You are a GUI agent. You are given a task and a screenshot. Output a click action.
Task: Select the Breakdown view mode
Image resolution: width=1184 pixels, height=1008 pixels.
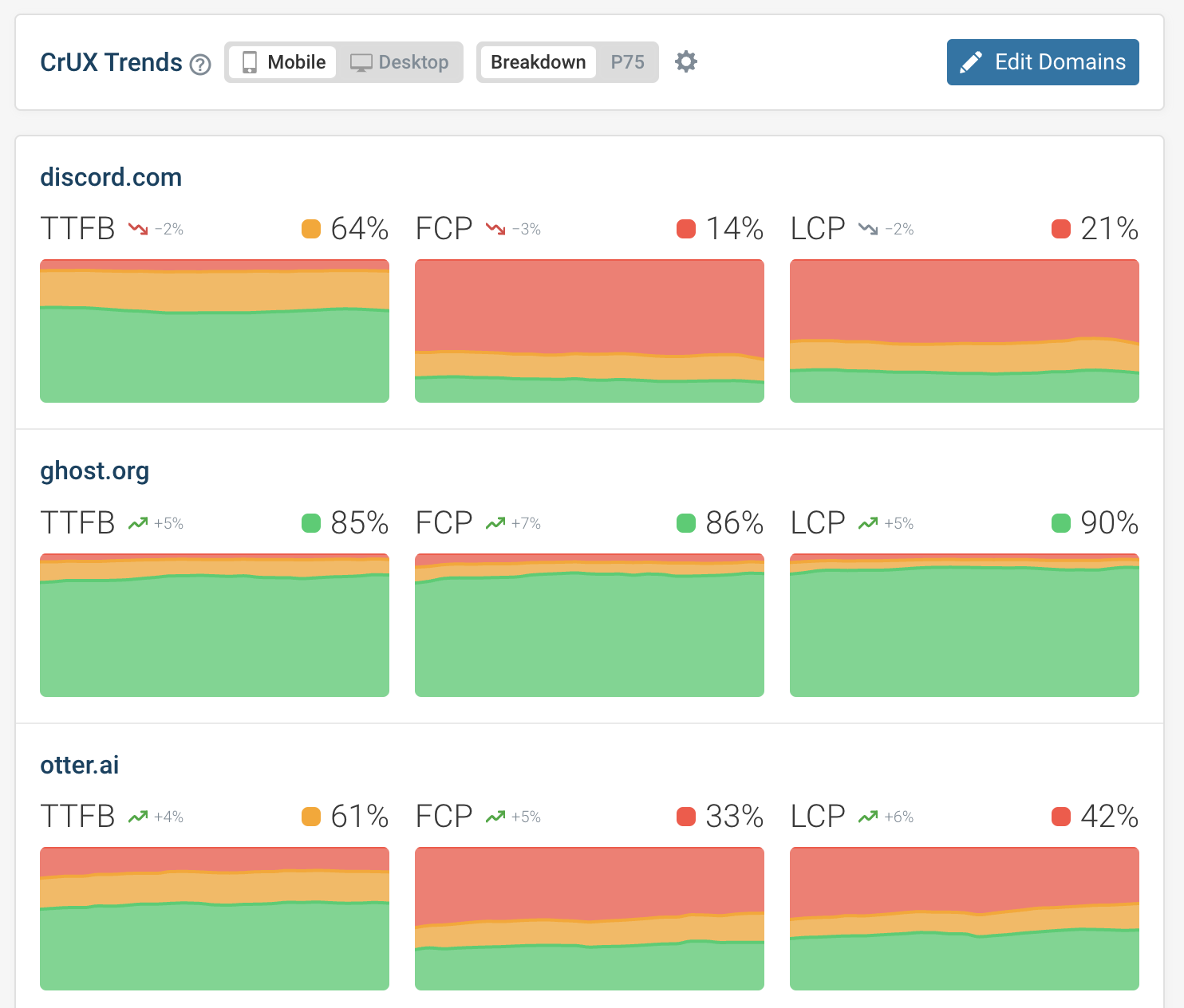click(539, 62)
